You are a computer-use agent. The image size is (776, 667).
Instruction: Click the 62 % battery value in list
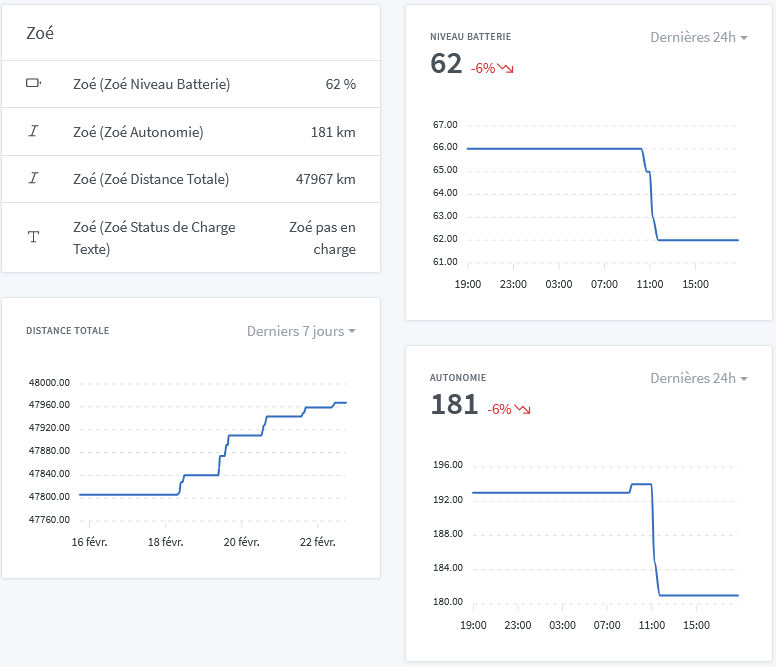coord(340,85)
